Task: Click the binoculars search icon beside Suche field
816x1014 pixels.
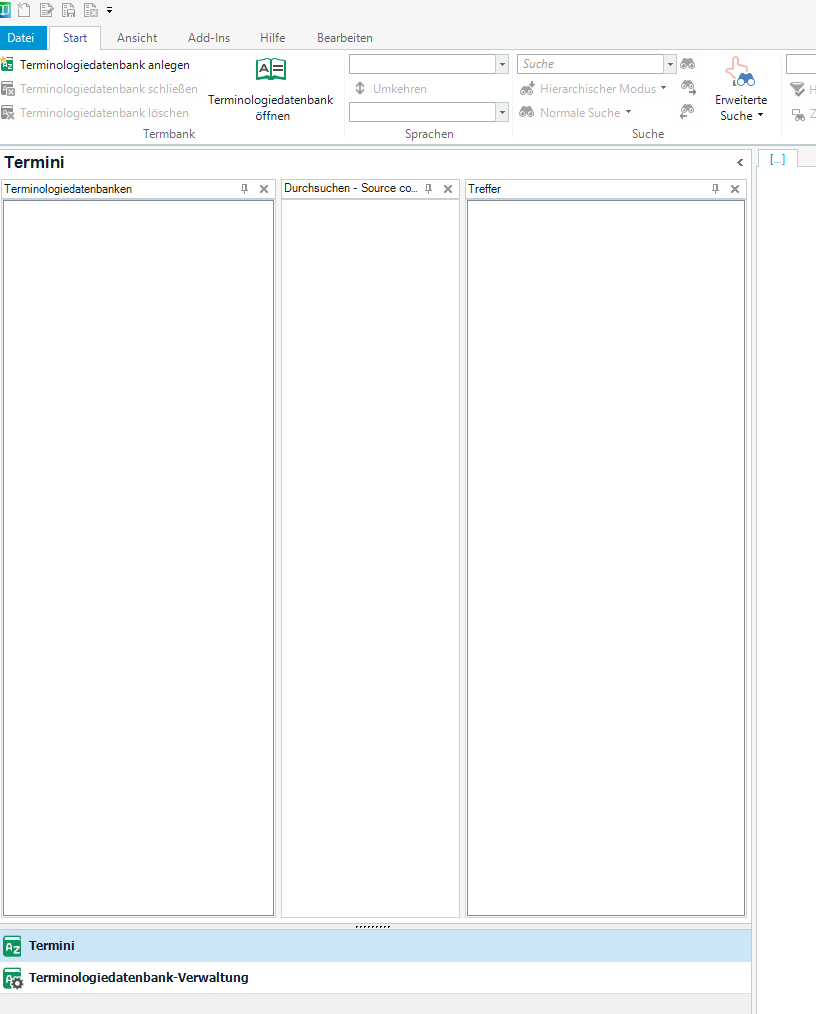Action: pyautogui.click(x=688, y=63)
